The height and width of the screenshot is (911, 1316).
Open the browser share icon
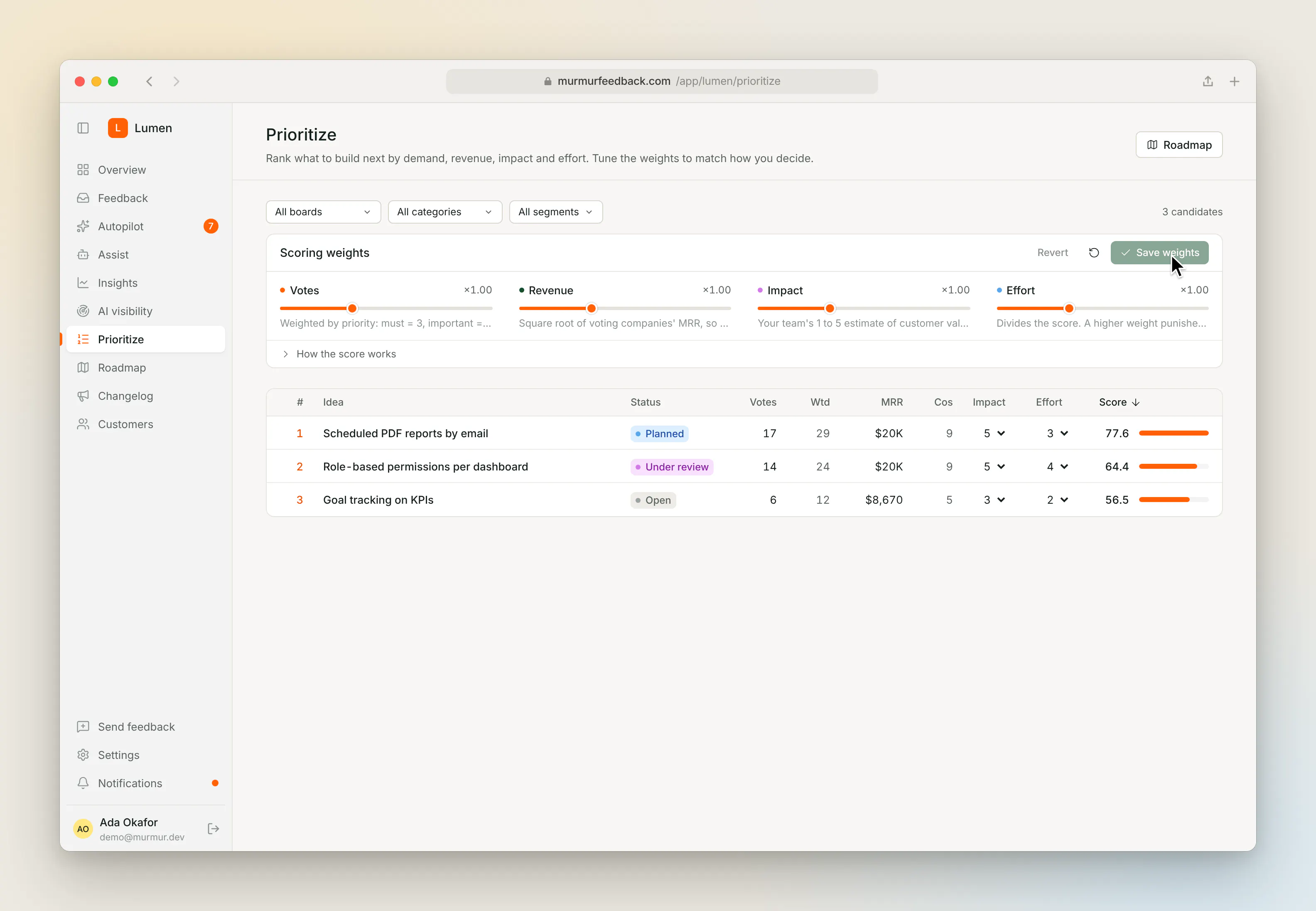click(x=1208, y=81)
